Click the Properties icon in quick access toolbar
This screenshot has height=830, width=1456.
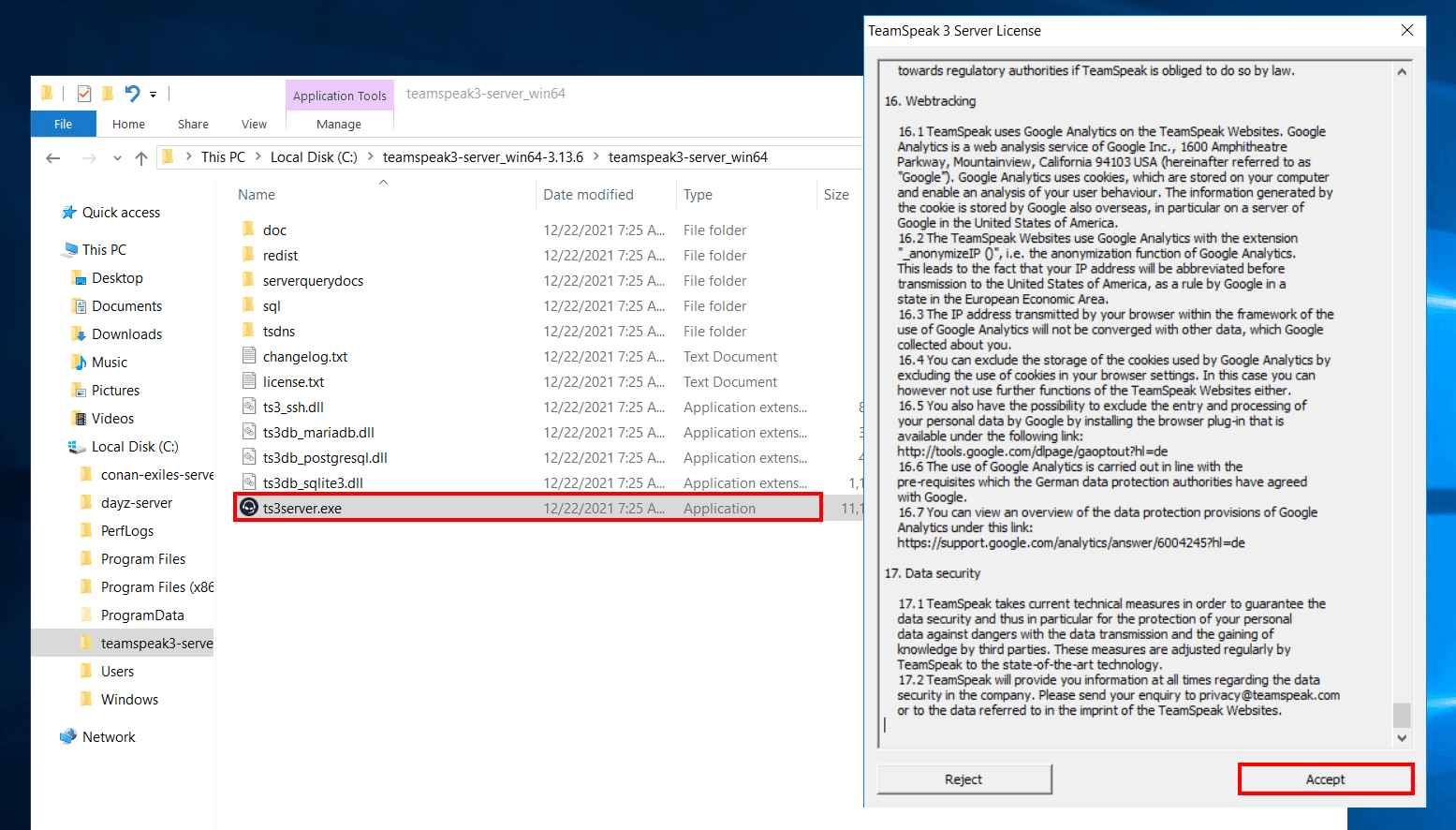84,94
